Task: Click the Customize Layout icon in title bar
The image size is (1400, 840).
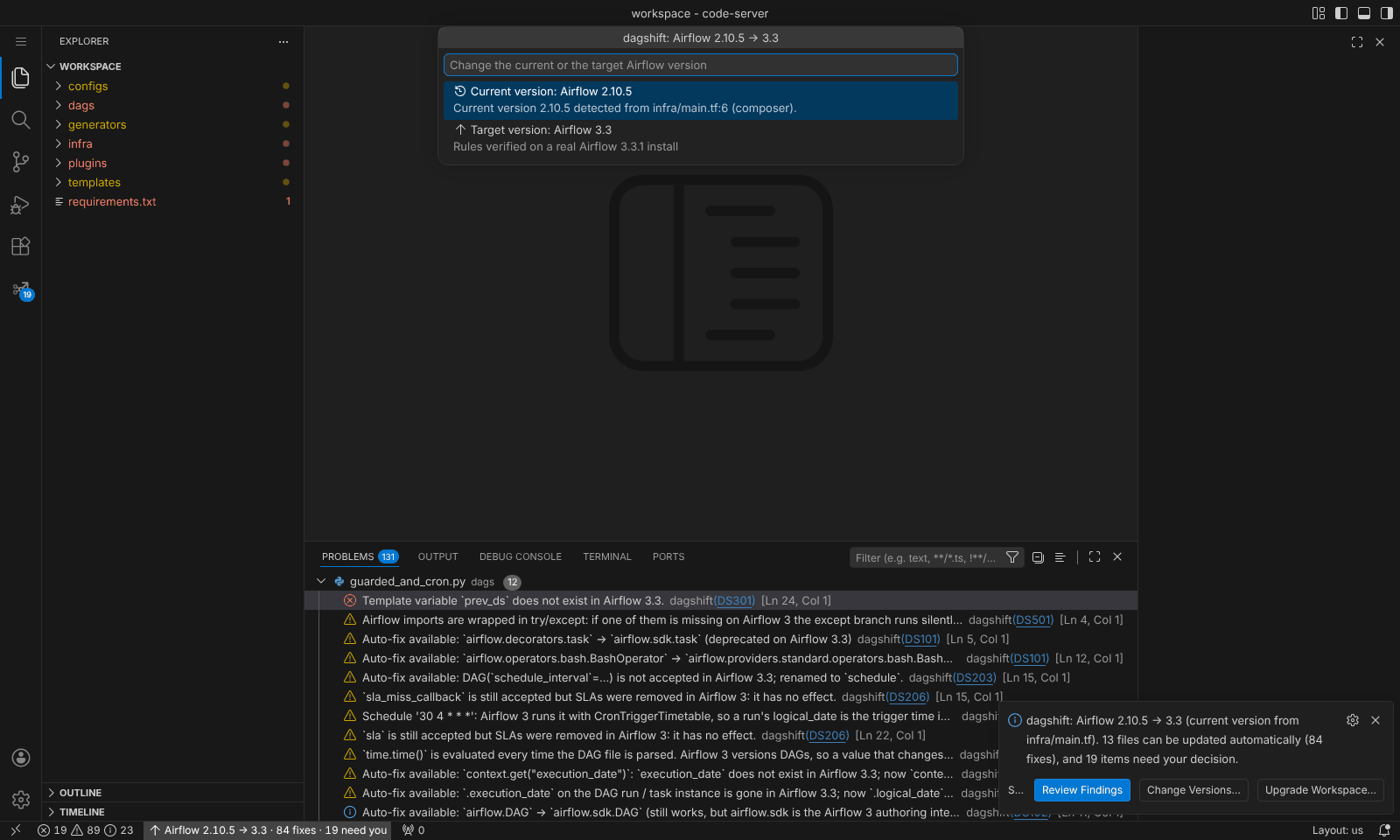Action: tap(1319, 13)
